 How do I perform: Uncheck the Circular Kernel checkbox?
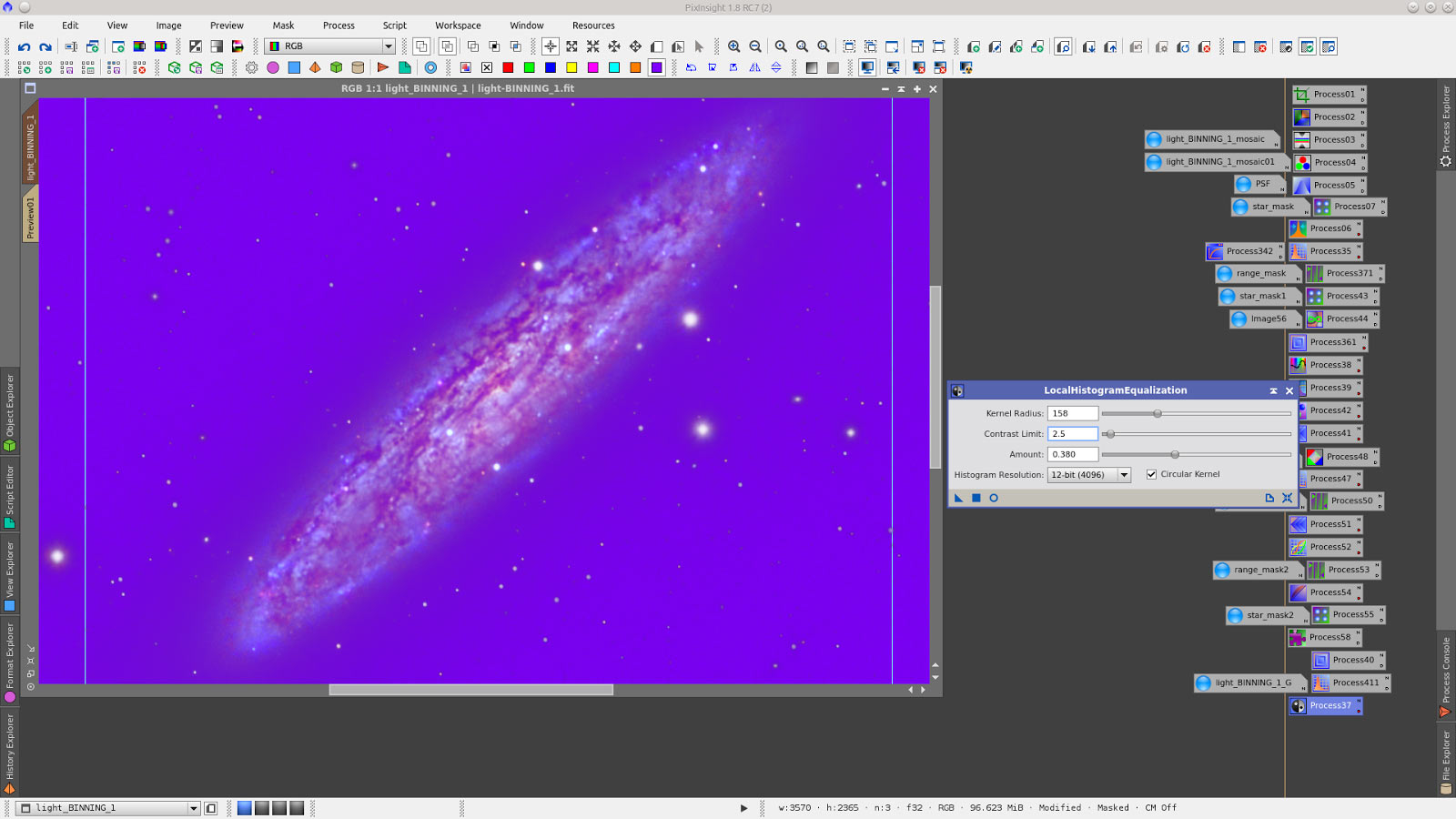tap(1151, 474)
